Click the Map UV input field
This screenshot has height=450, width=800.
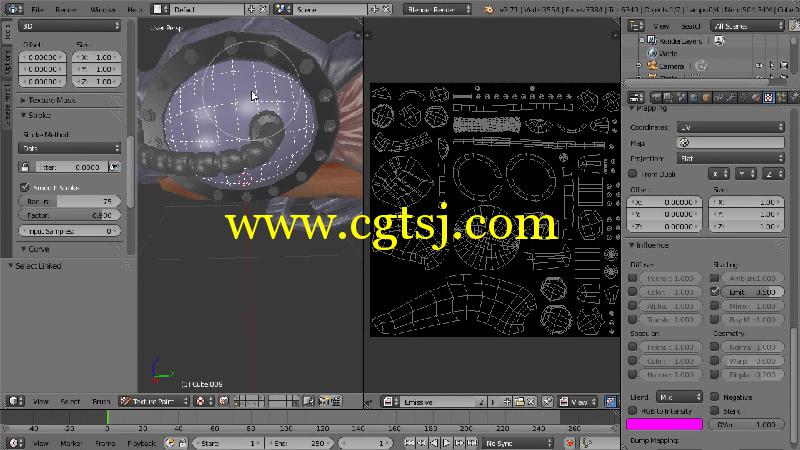(x=731, y=143)
